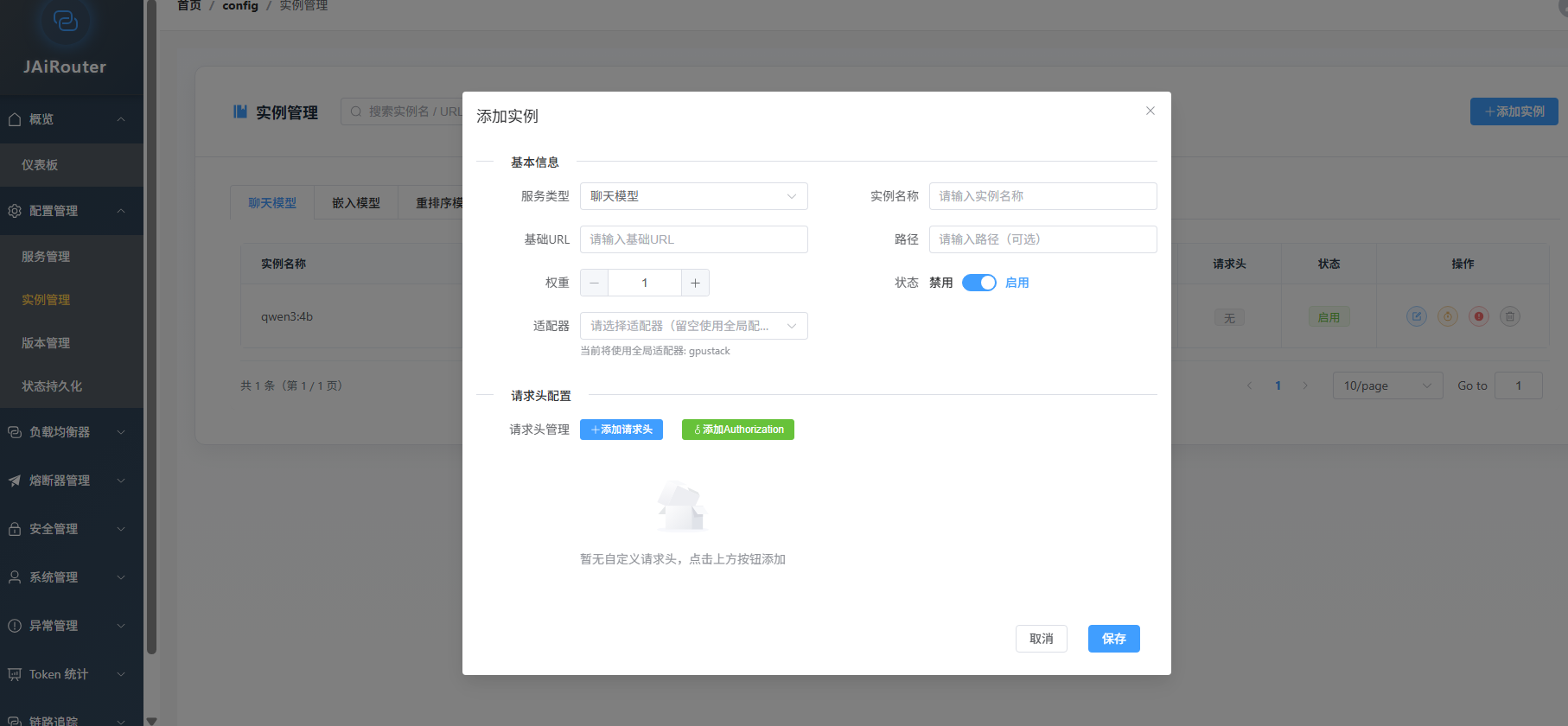This screenshot has width=1568, height=726.
Task: Click the edit icon in the qwen3:4b row
Action: (x=1417, y=316)
